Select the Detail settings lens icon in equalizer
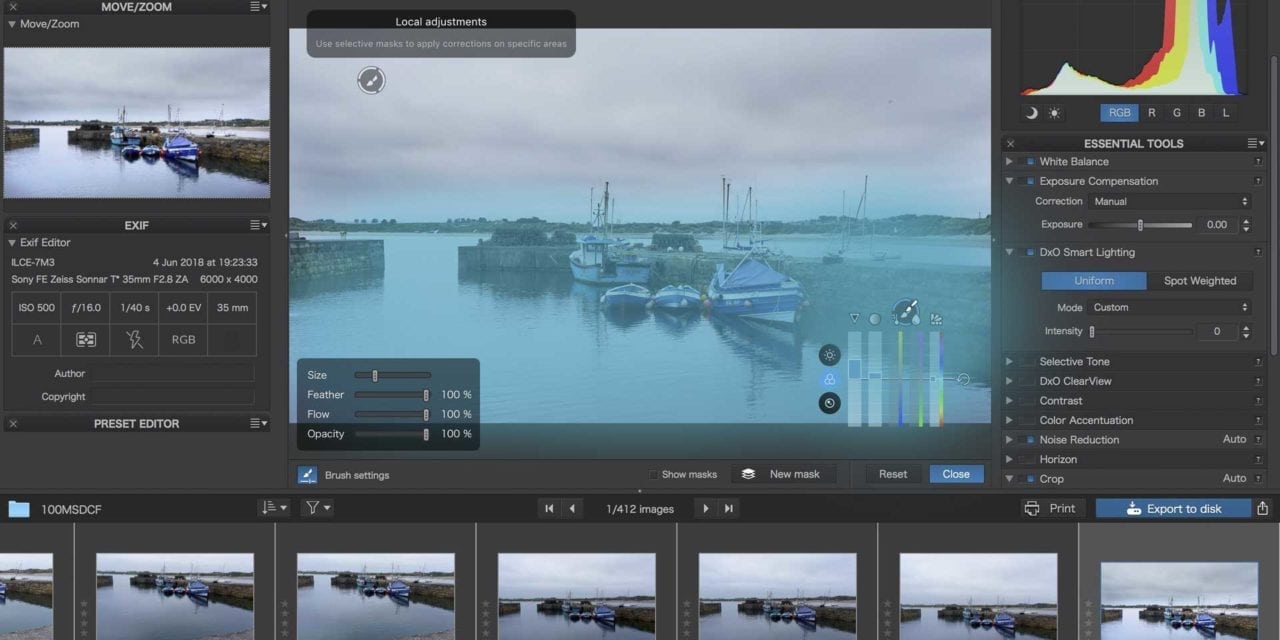The width and height of the screenshot is (1280, 640). (829, 404)
